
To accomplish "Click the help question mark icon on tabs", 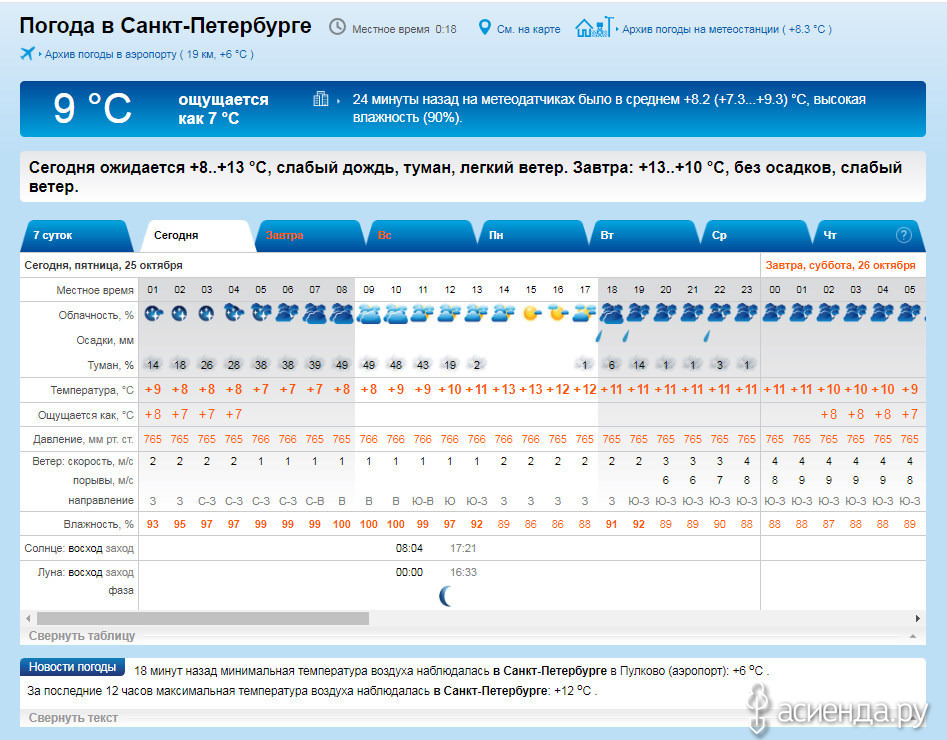I will 903,235.
